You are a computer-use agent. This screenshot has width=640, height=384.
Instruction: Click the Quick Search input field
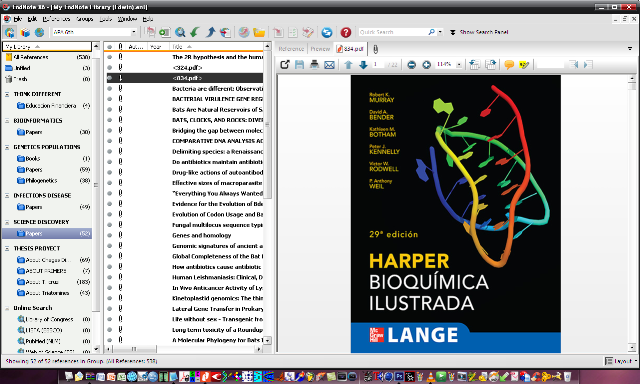tap(392, 32)
